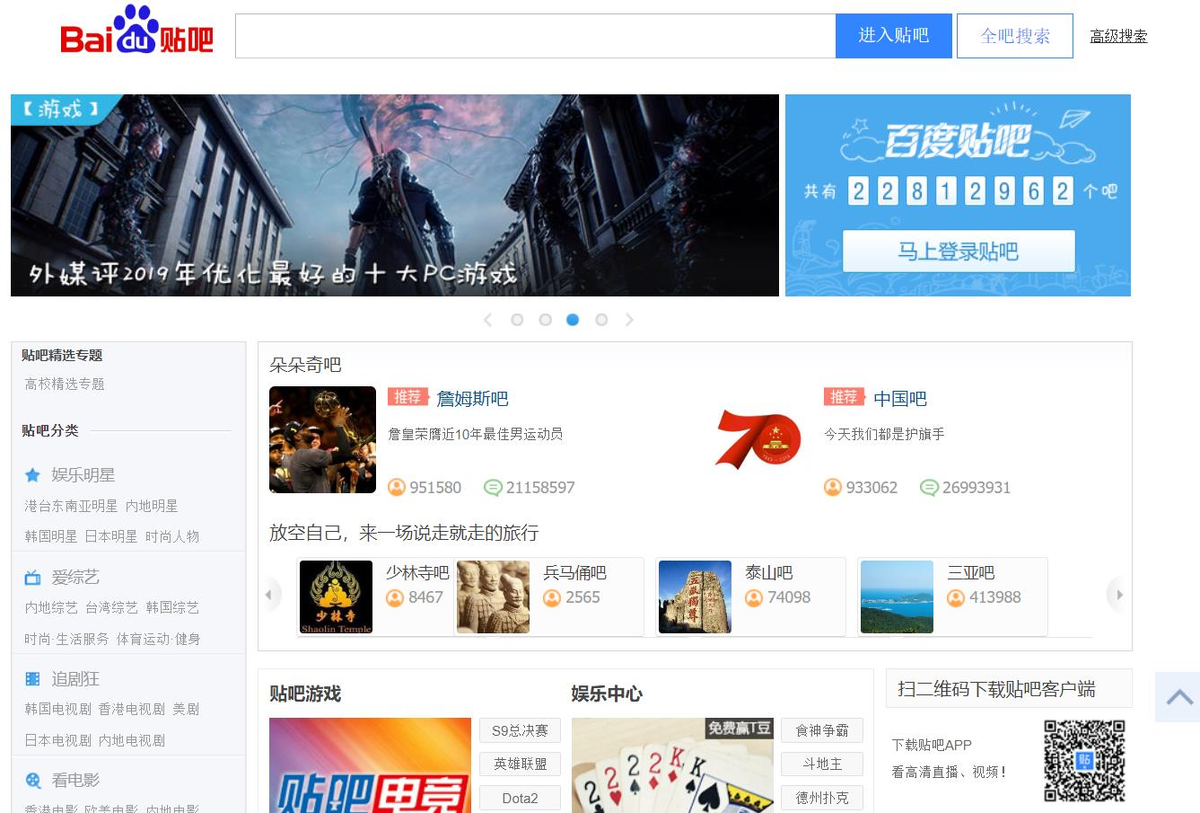Image resolution: width=1200 pixels, height=813 pixels.
Task: Open the game banner about 2019 PC games
Action: (395, 195)
